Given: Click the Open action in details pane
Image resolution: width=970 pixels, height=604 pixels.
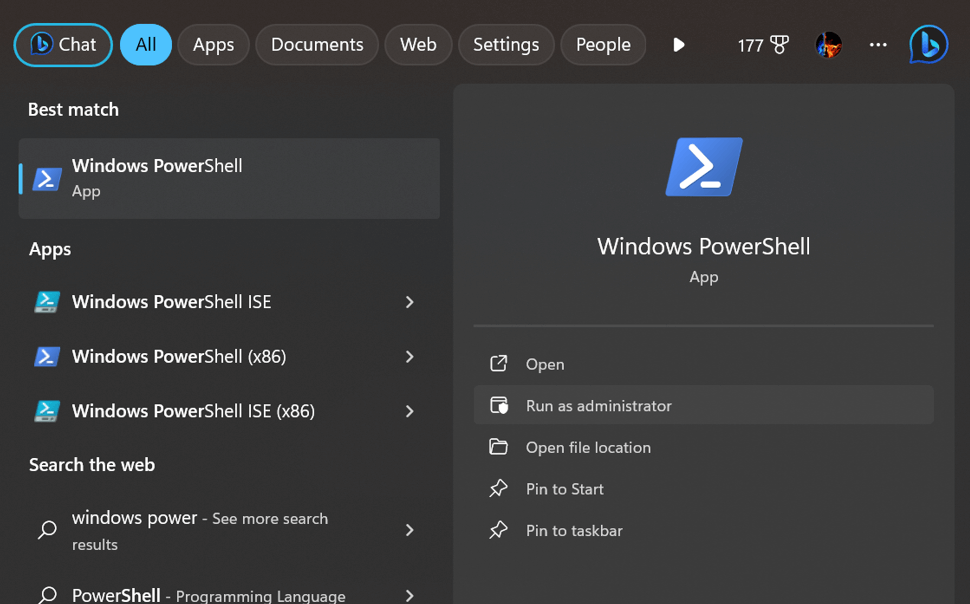Looking at the screenshot, I should [x=703, y=364].
